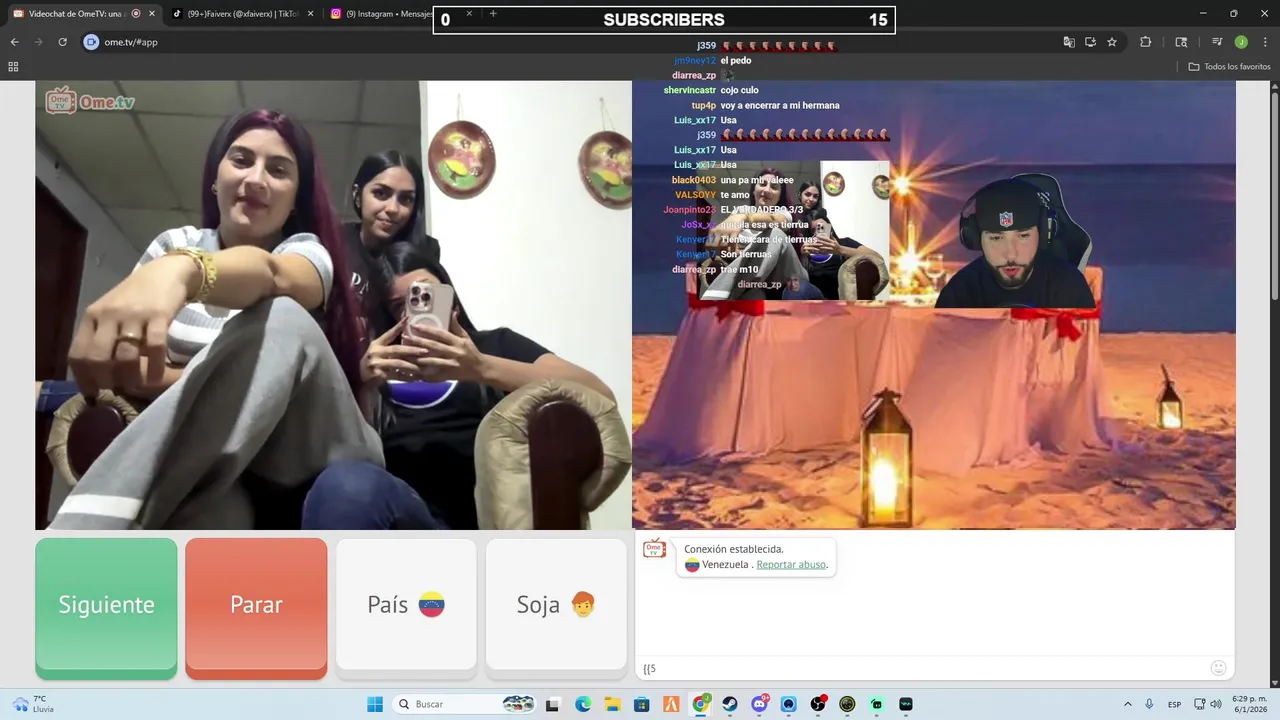Open Chrome from the taskbar
The width and height of the screenshot is (1280, 720).
701,704
